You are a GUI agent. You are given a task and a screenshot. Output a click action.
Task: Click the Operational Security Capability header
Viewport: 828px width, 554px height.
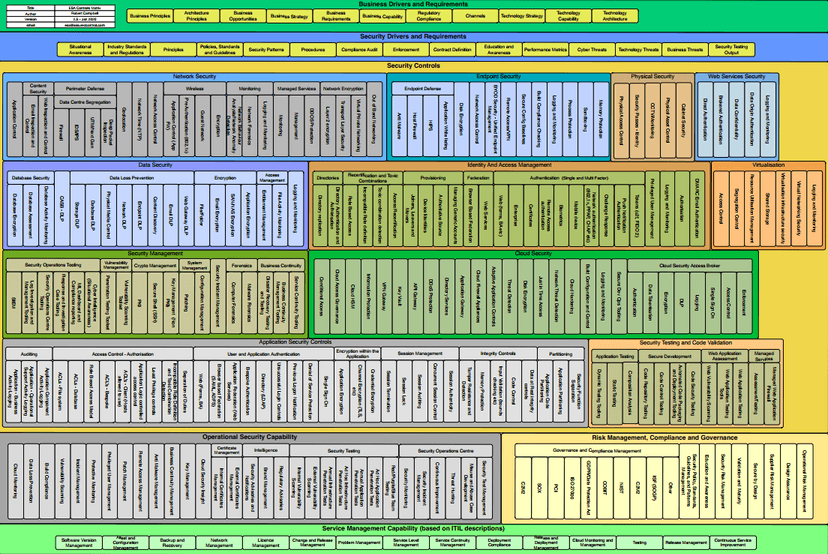pyautogui.click(x=249, y=437)
